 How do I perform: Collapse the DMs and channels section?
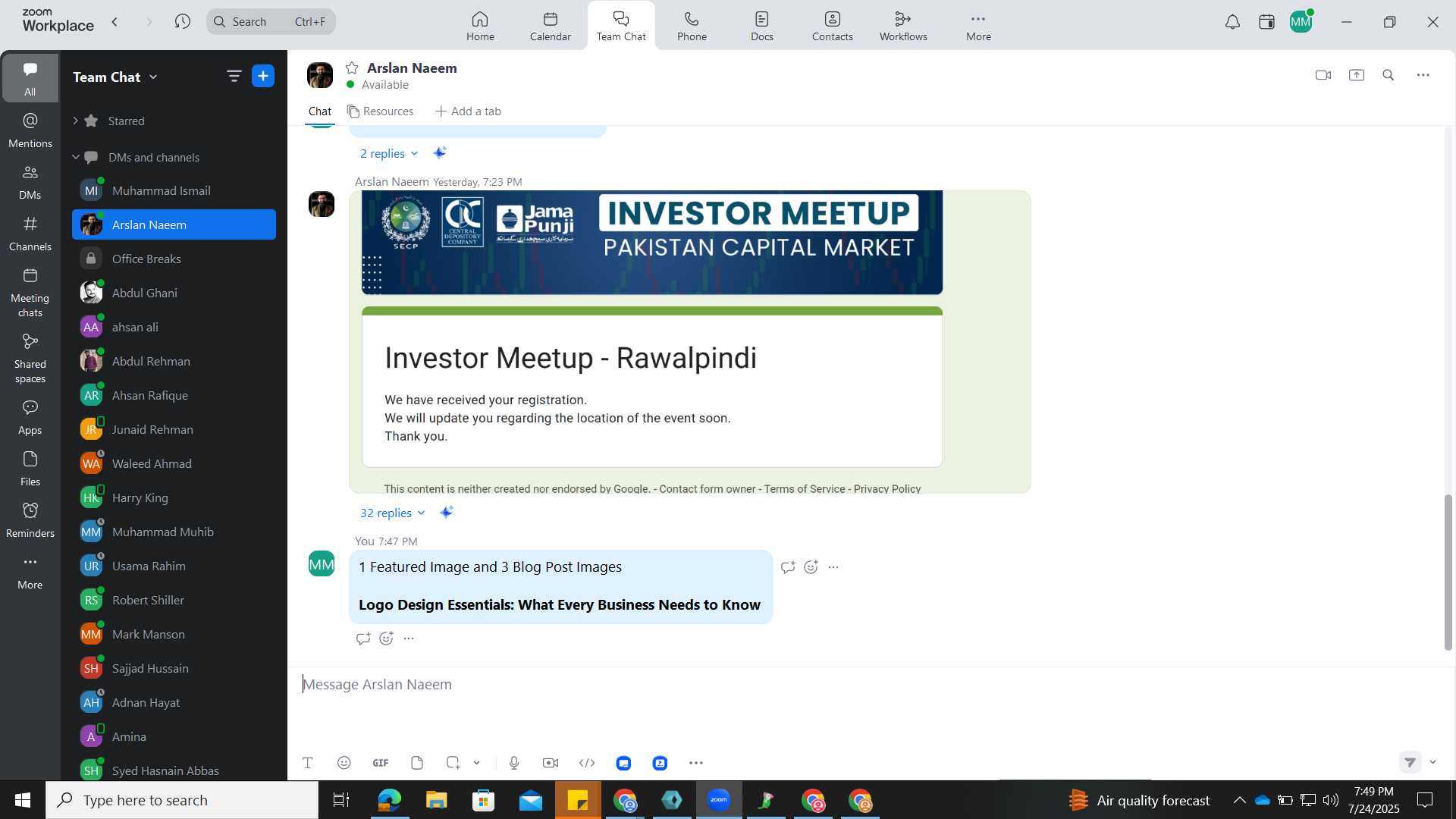[x=76, y=157]
